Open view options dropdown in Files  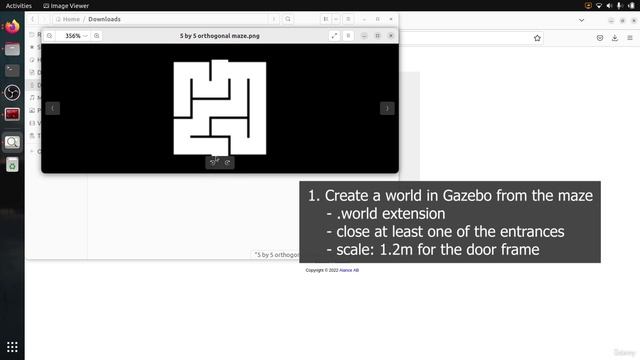(x=336, y=19)
